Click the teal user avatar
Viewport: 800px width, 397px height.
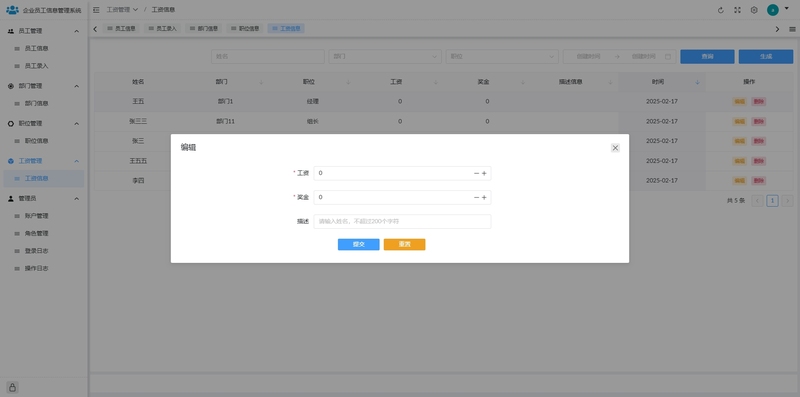pos(773,10)
